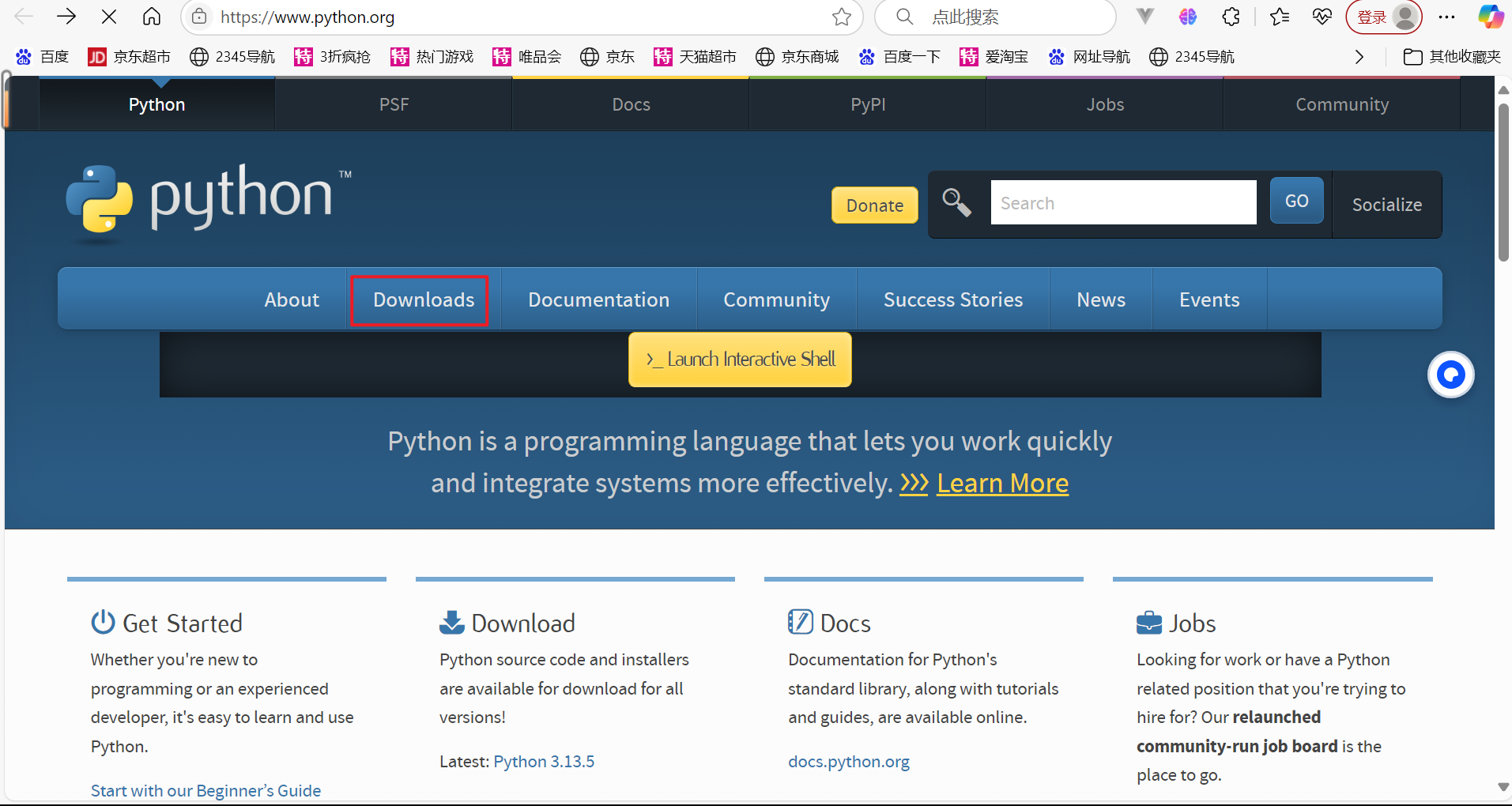Open the browser three-dot menu

pos(1446,17)
